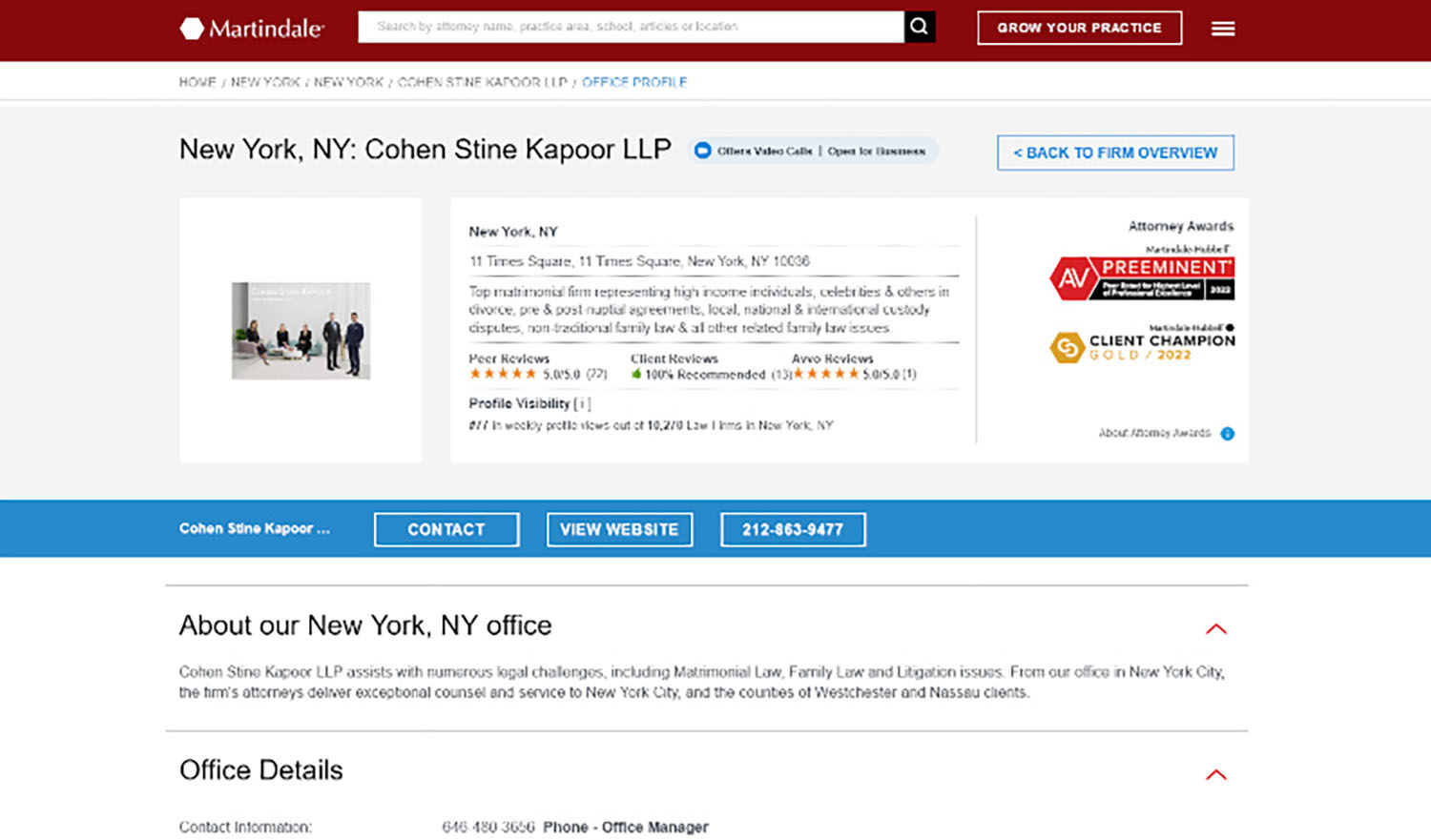Image resolution: width=1431 pixels, height=840 pixels.
Task: Click the firm team photo thumbnail
Action: (x=301, y=331)
